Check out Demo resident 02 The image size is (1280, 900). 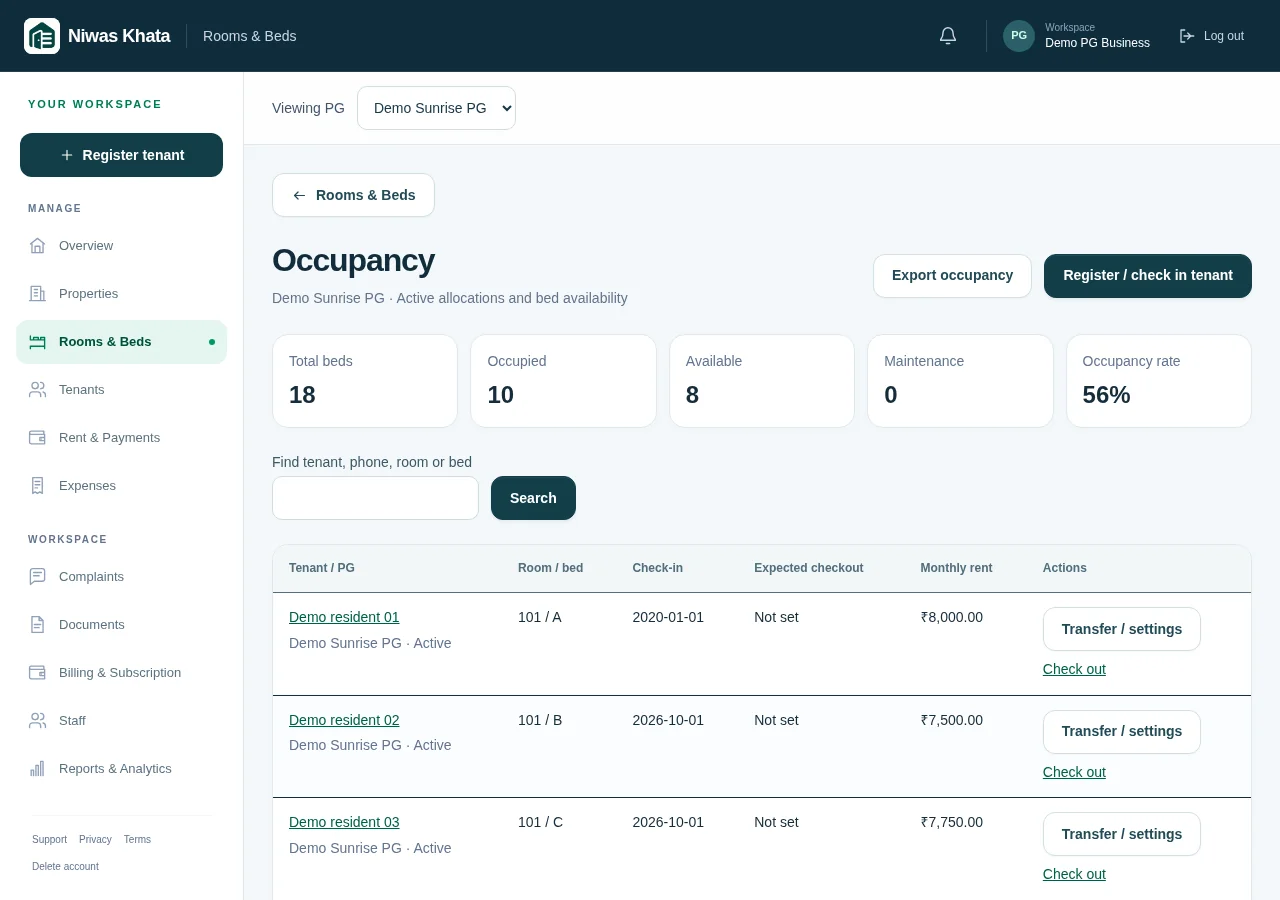(x=1074, y=772)
